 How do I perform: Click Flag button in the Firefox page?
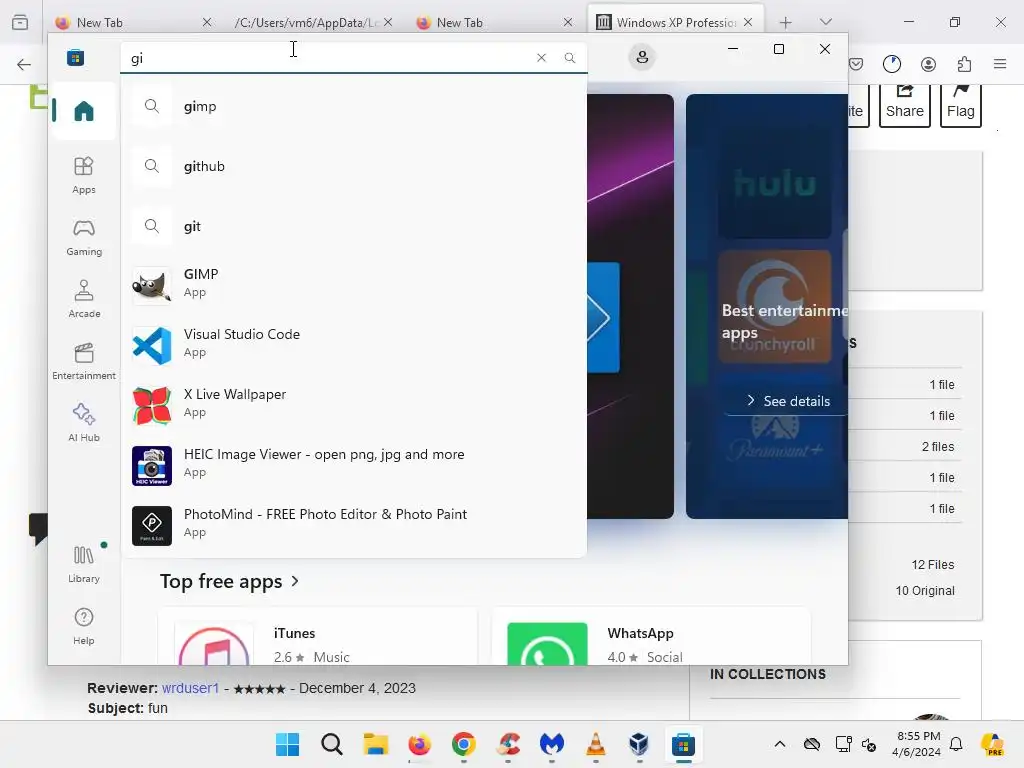[x=961, y=105]
